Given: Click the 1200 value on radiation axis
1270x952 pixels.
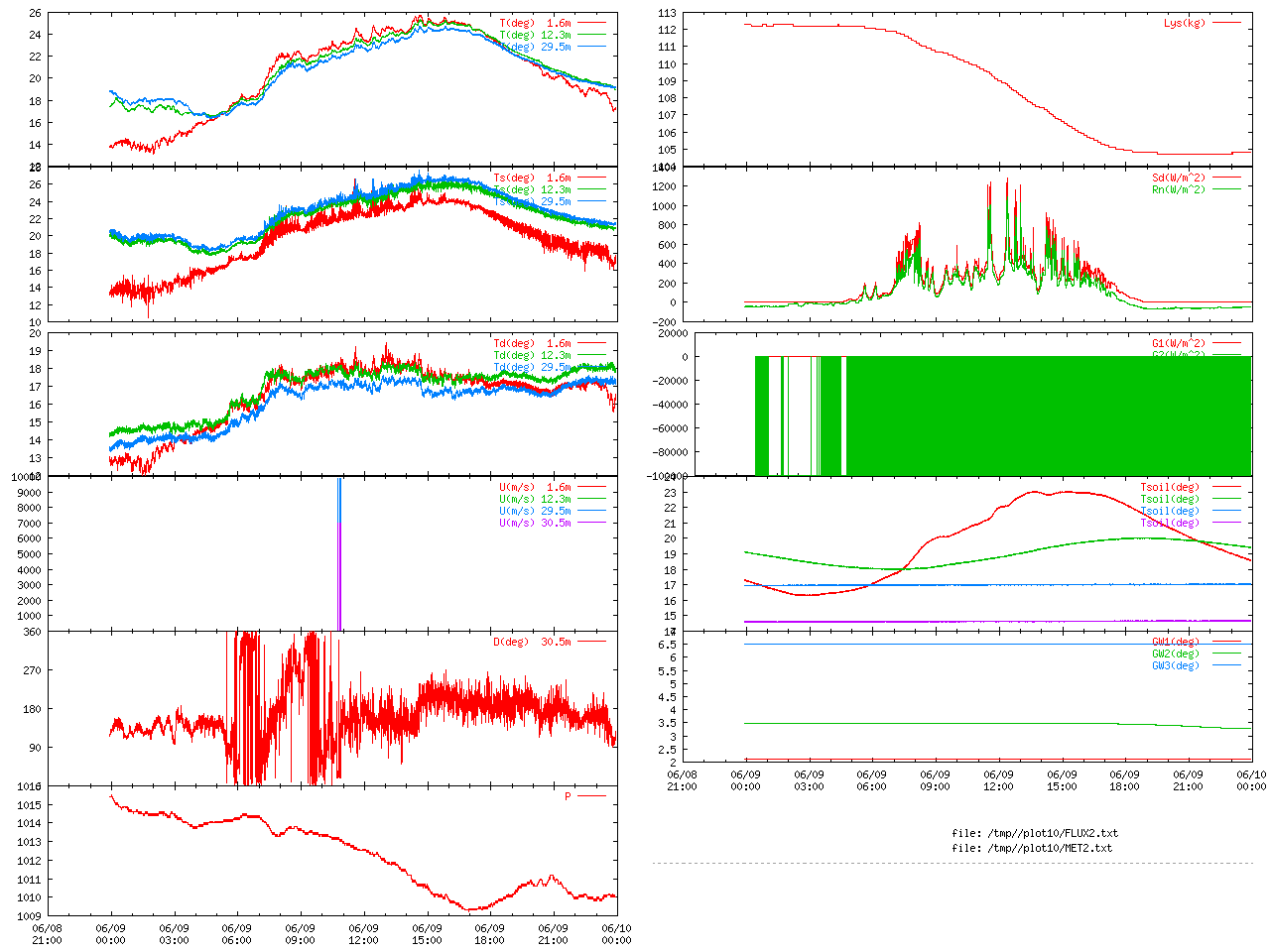Looking at the screenshot, I should 664,187.
